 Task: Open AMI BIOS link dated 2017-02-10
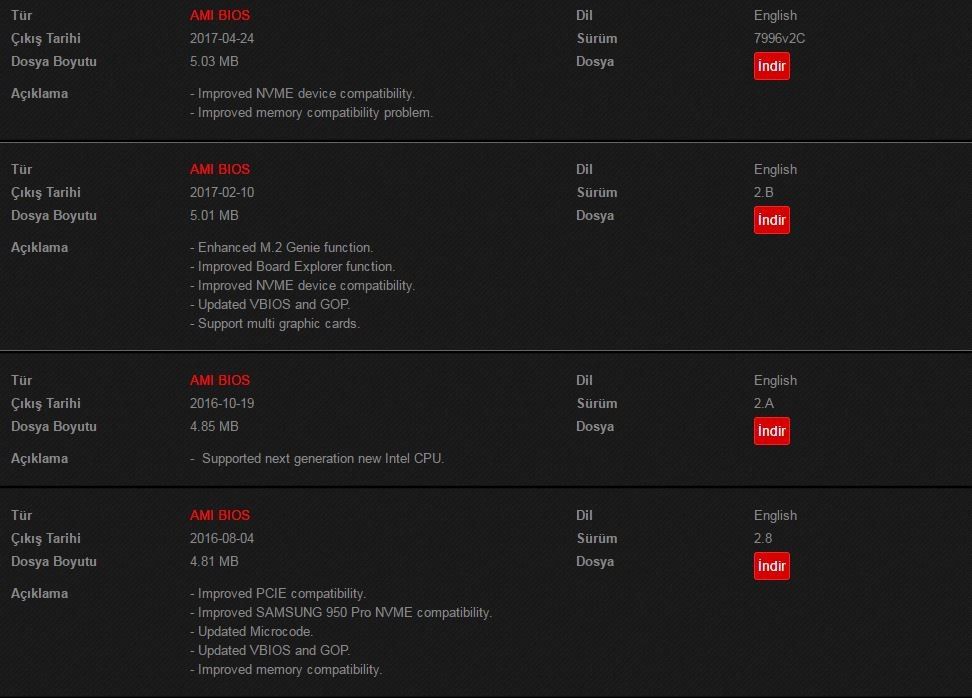coord(220,169)
